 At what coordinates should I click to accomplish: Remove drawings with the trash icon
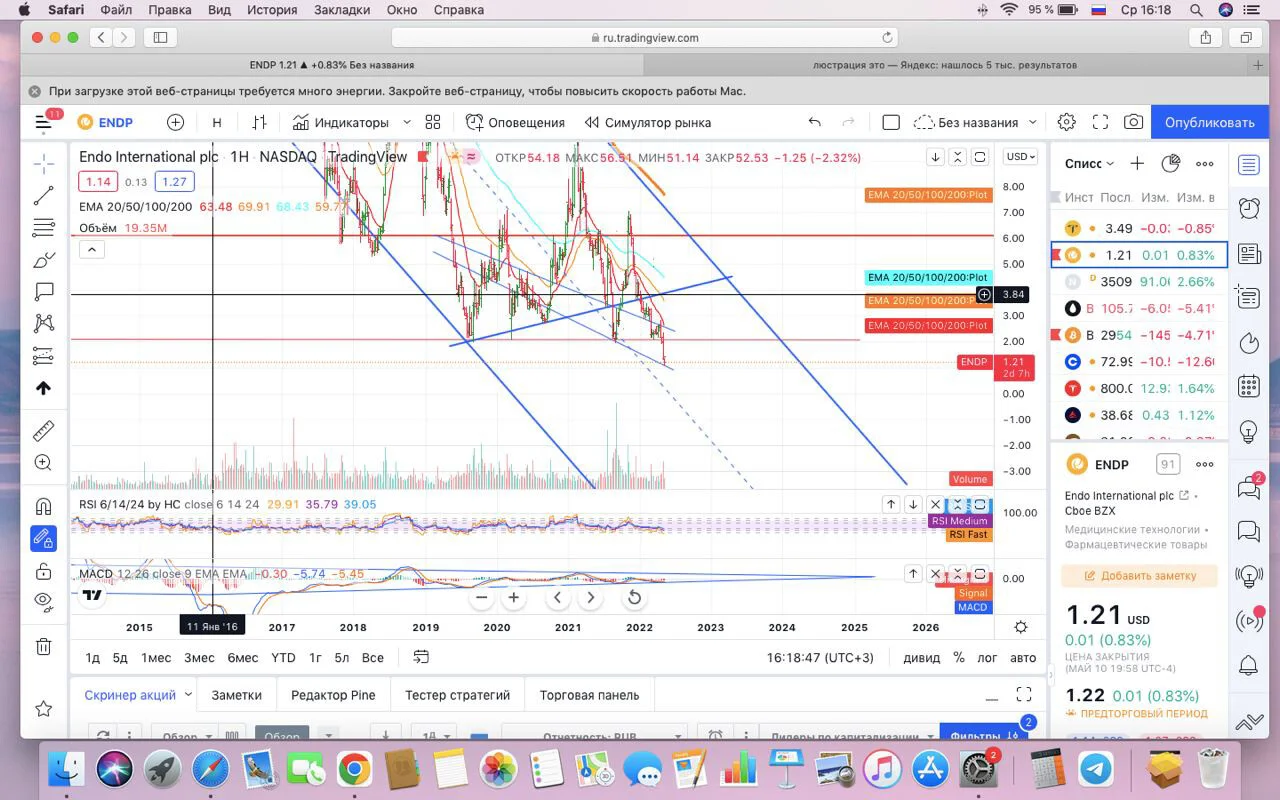pos(44,646)
